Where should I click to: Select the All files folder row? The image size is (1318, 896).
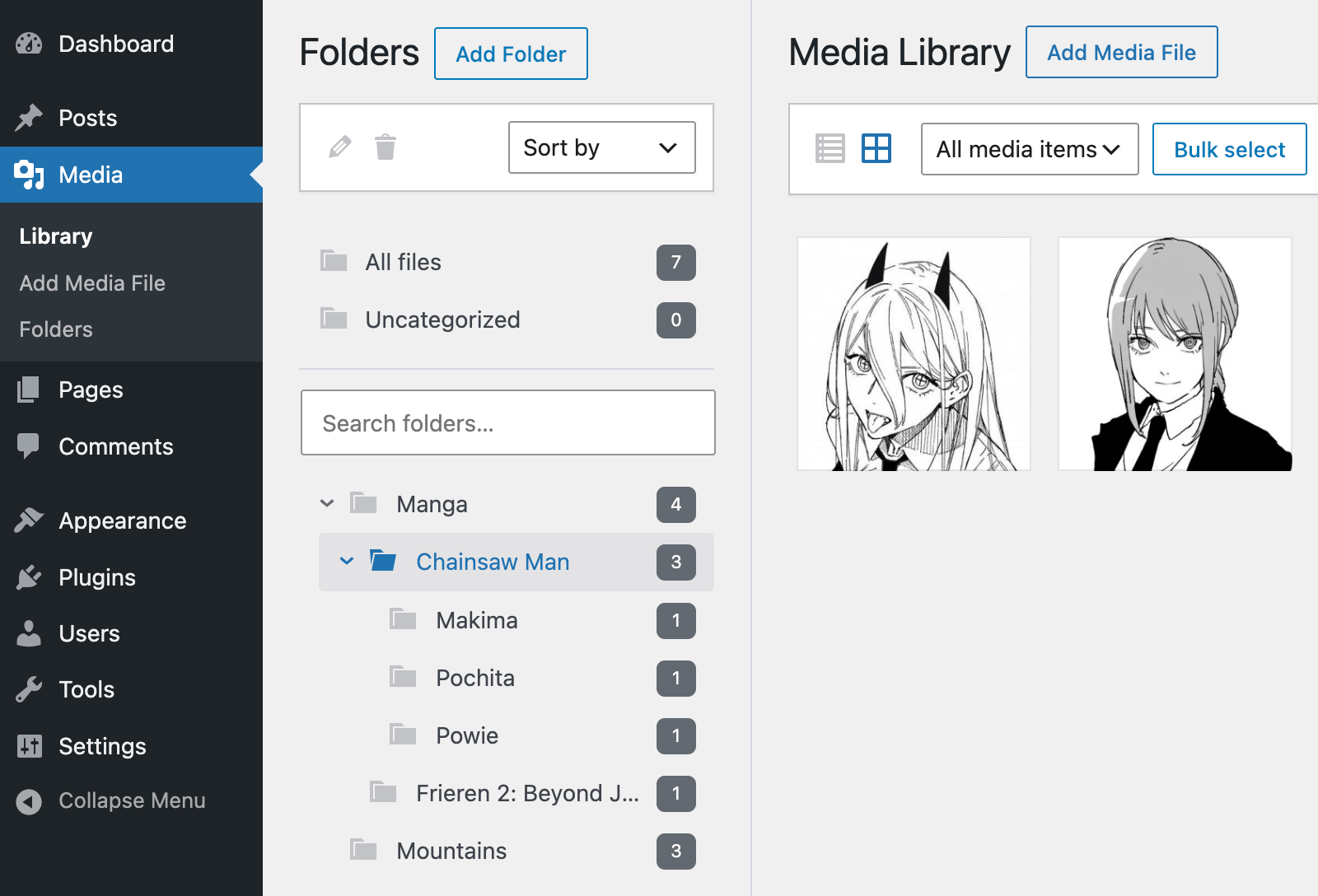pyautogui.click(x=507, y=262)
